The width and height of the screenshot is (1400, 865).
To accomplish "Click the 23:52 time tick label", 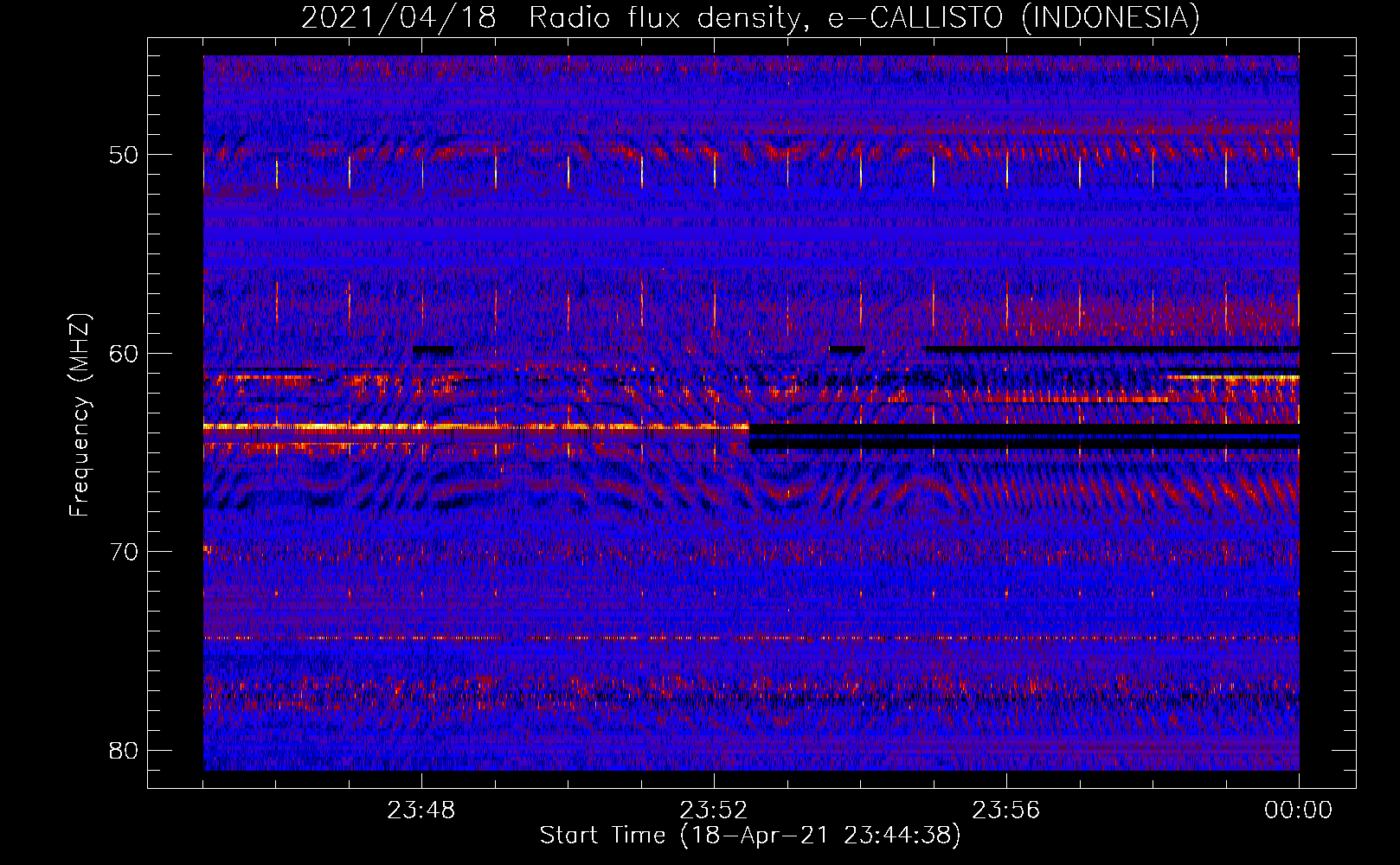I will (x=714, y=811).
